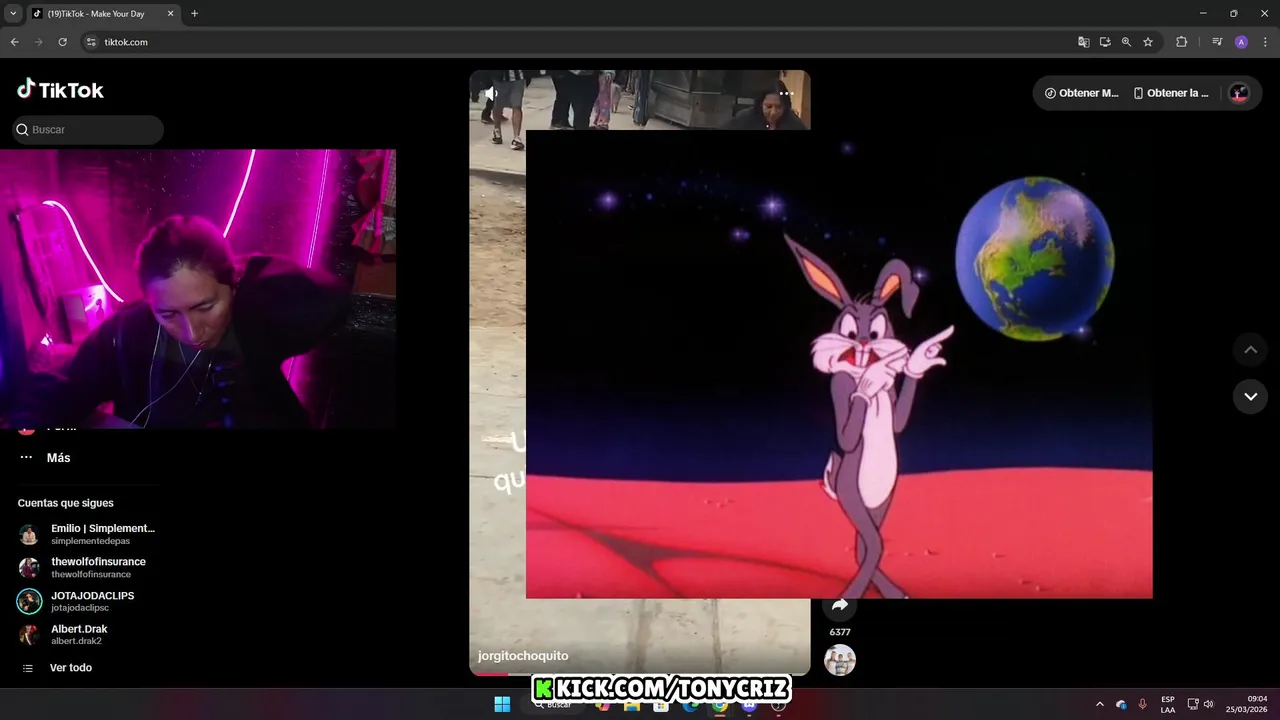Viewport: 1280px width, 720px height.
Task: Open the Más menu in the sidebar
Action: [x=45, y=458]
